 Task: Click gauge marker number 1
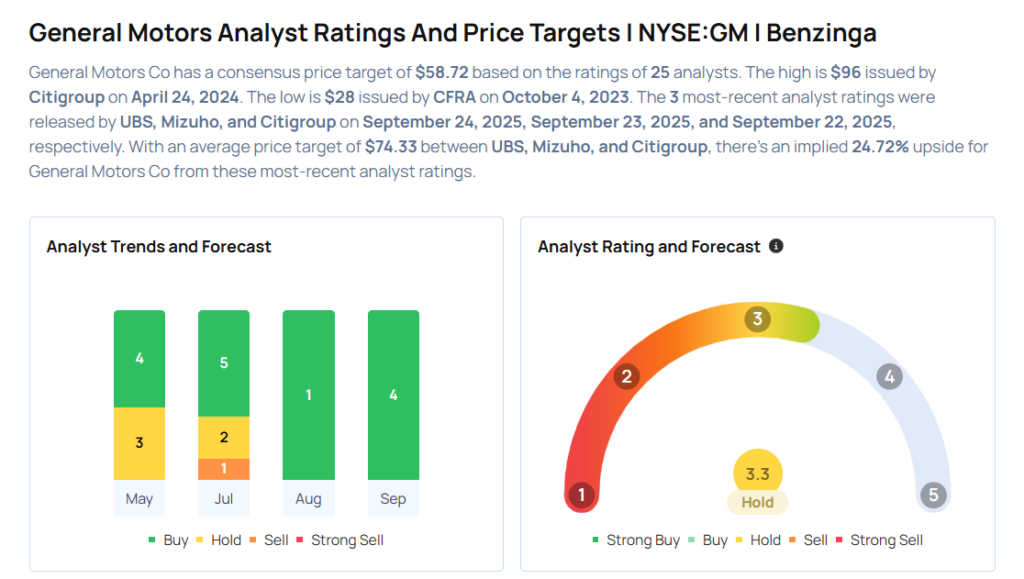[x=580, y=494]
